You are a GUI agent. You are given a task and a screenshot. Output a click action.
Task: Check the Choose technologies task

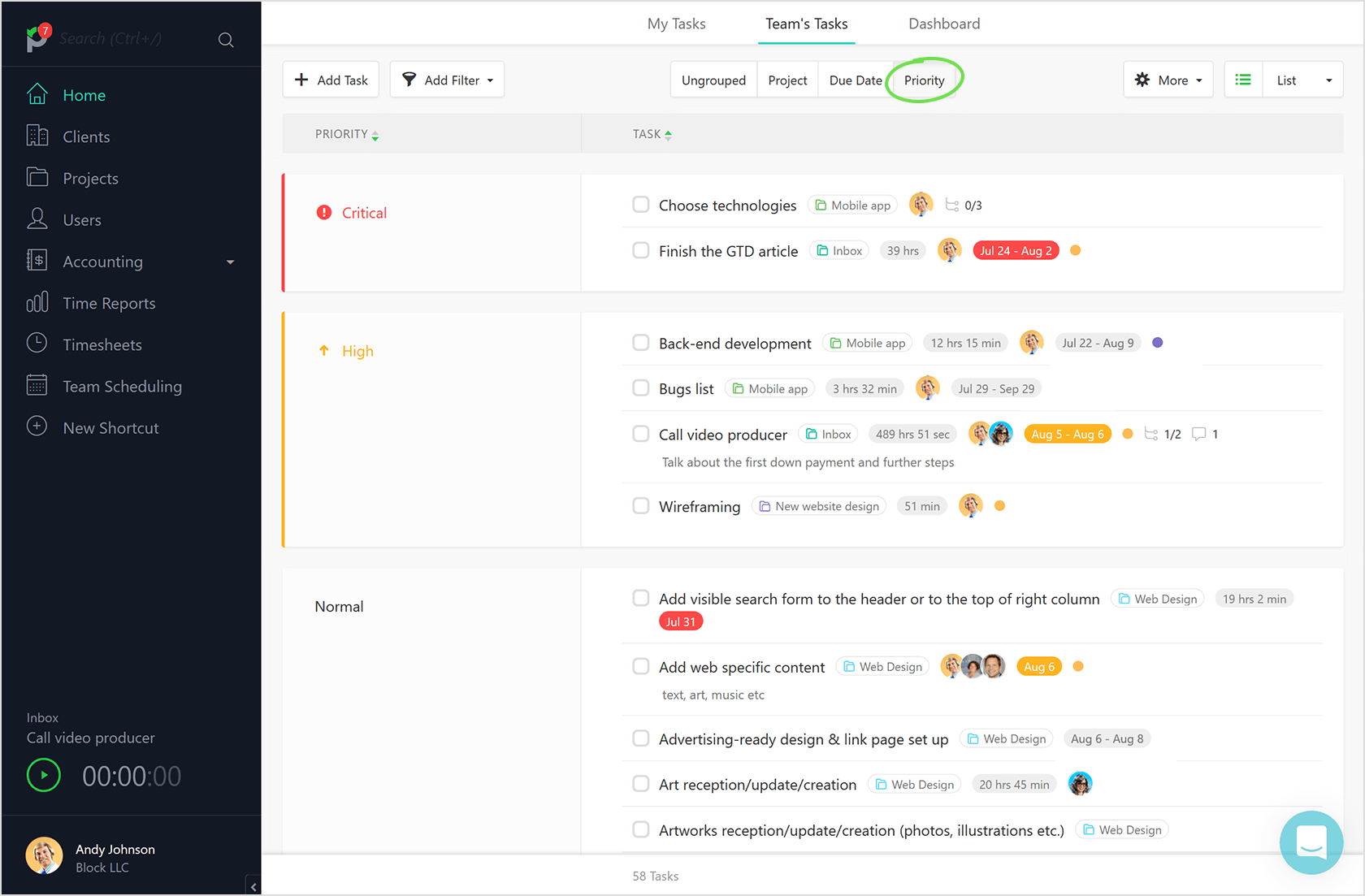(641, 205)
